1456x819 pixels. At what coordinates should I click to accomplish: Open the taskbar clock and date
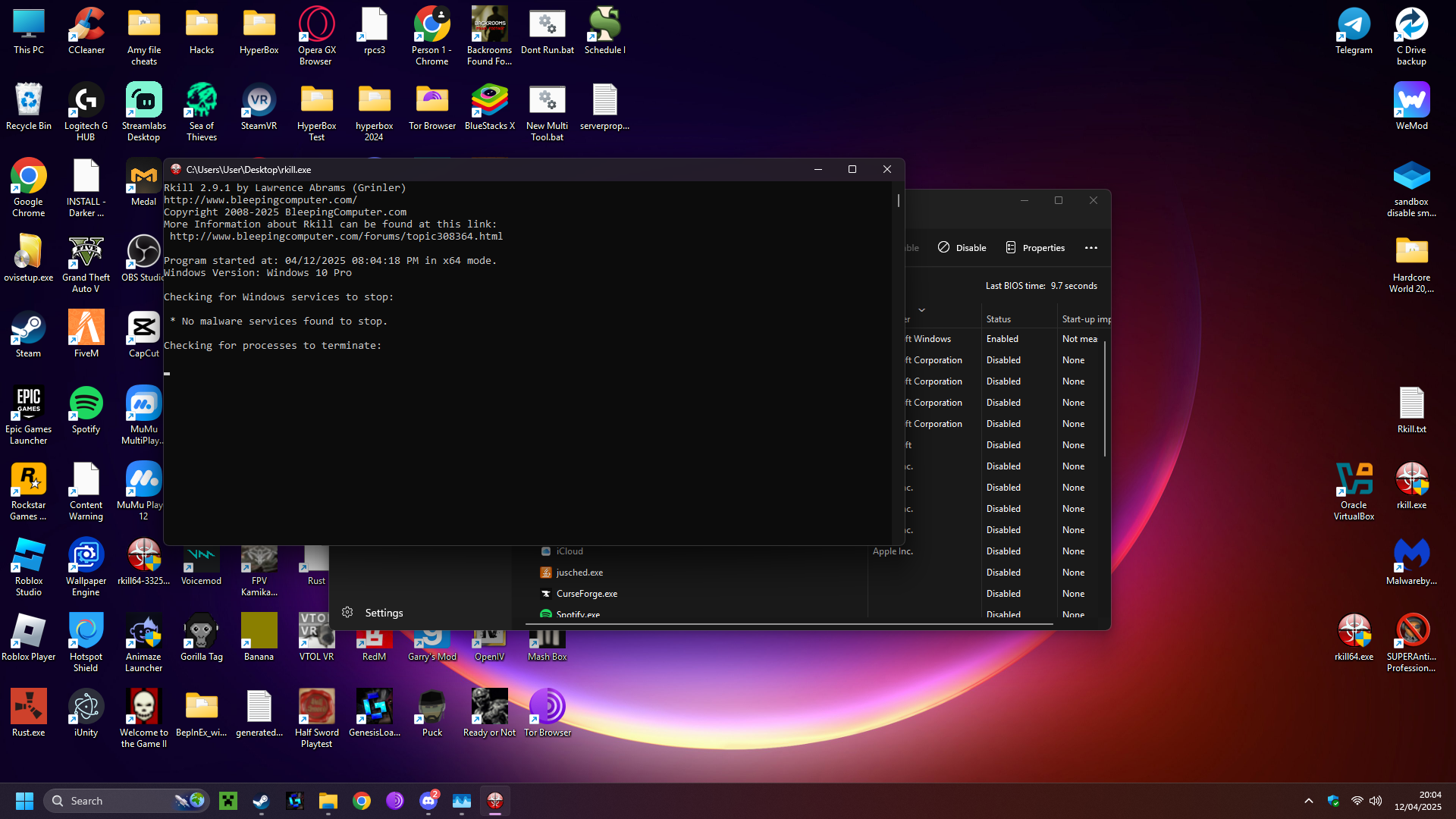tap(1417, 801)
